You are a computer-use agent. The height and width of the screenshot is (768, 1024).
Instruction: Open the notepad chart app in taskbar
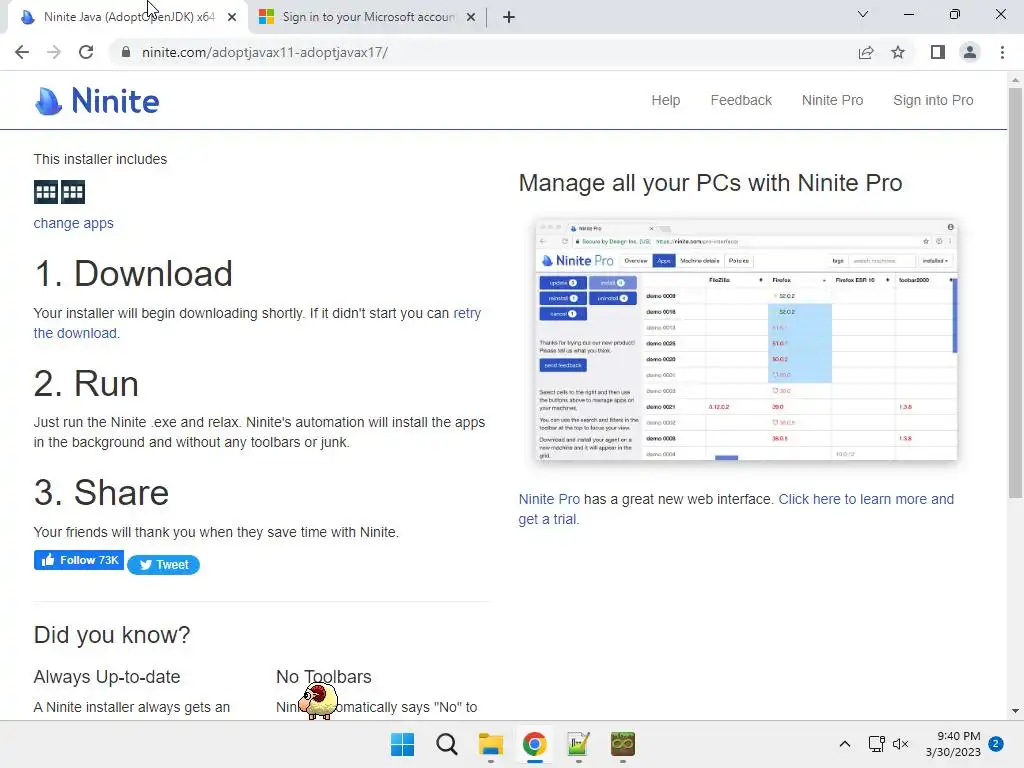pos(578,744)
